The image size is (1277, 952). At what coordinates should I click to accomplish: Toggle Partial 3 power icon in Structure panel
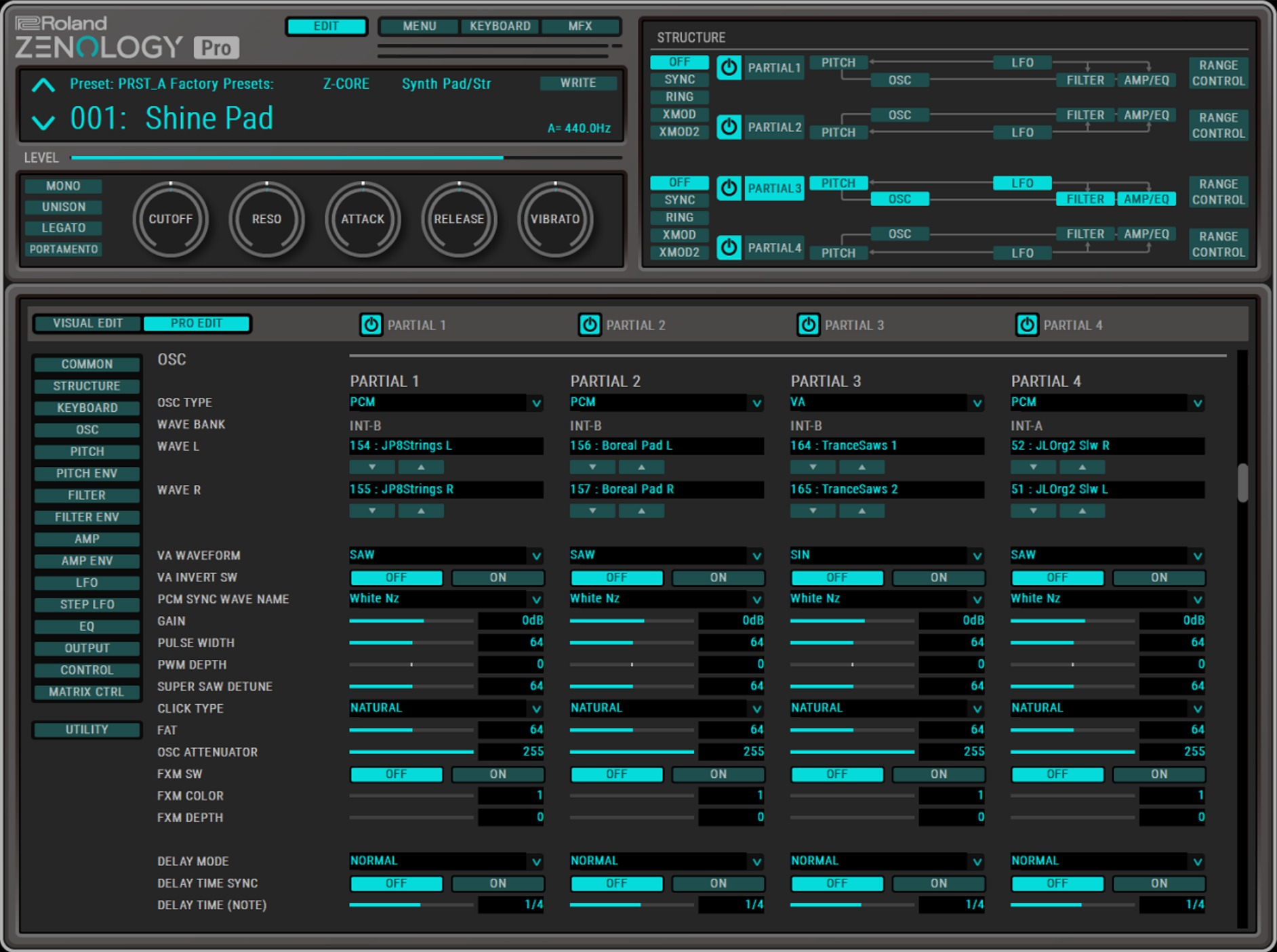click(x=729, y=188)
